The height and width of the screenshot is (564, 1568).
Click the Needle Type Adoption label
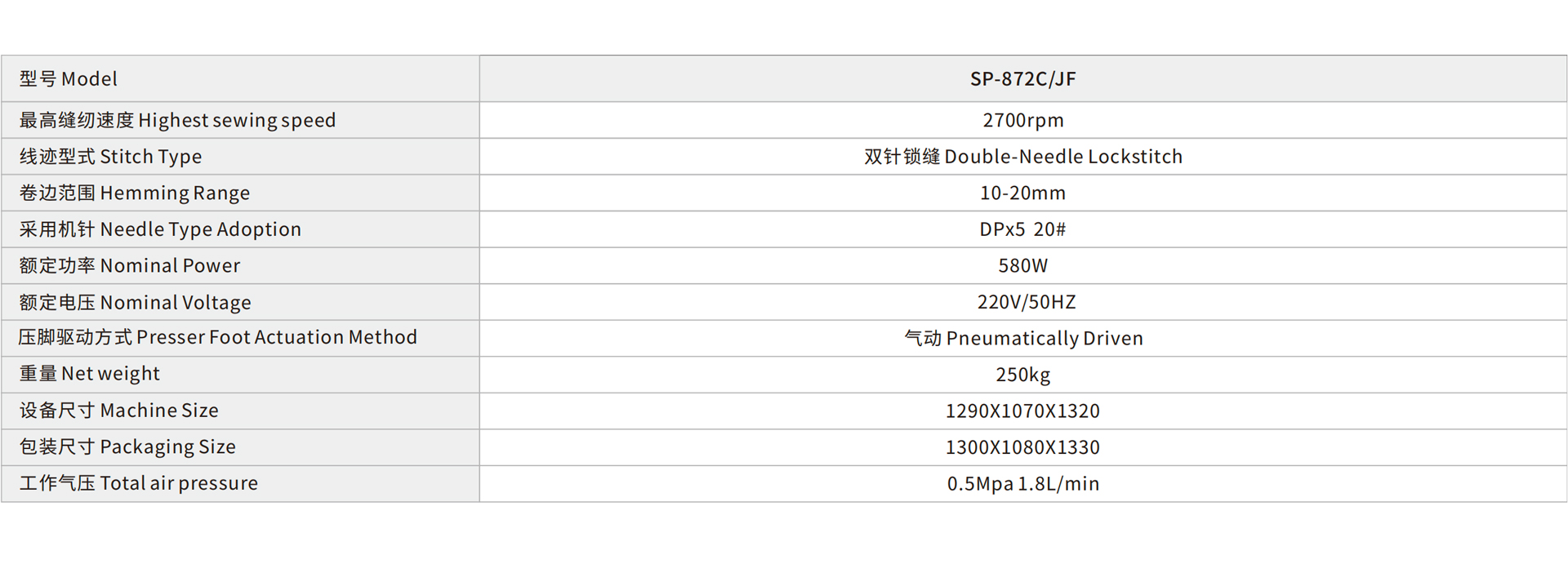coord(160,229)
